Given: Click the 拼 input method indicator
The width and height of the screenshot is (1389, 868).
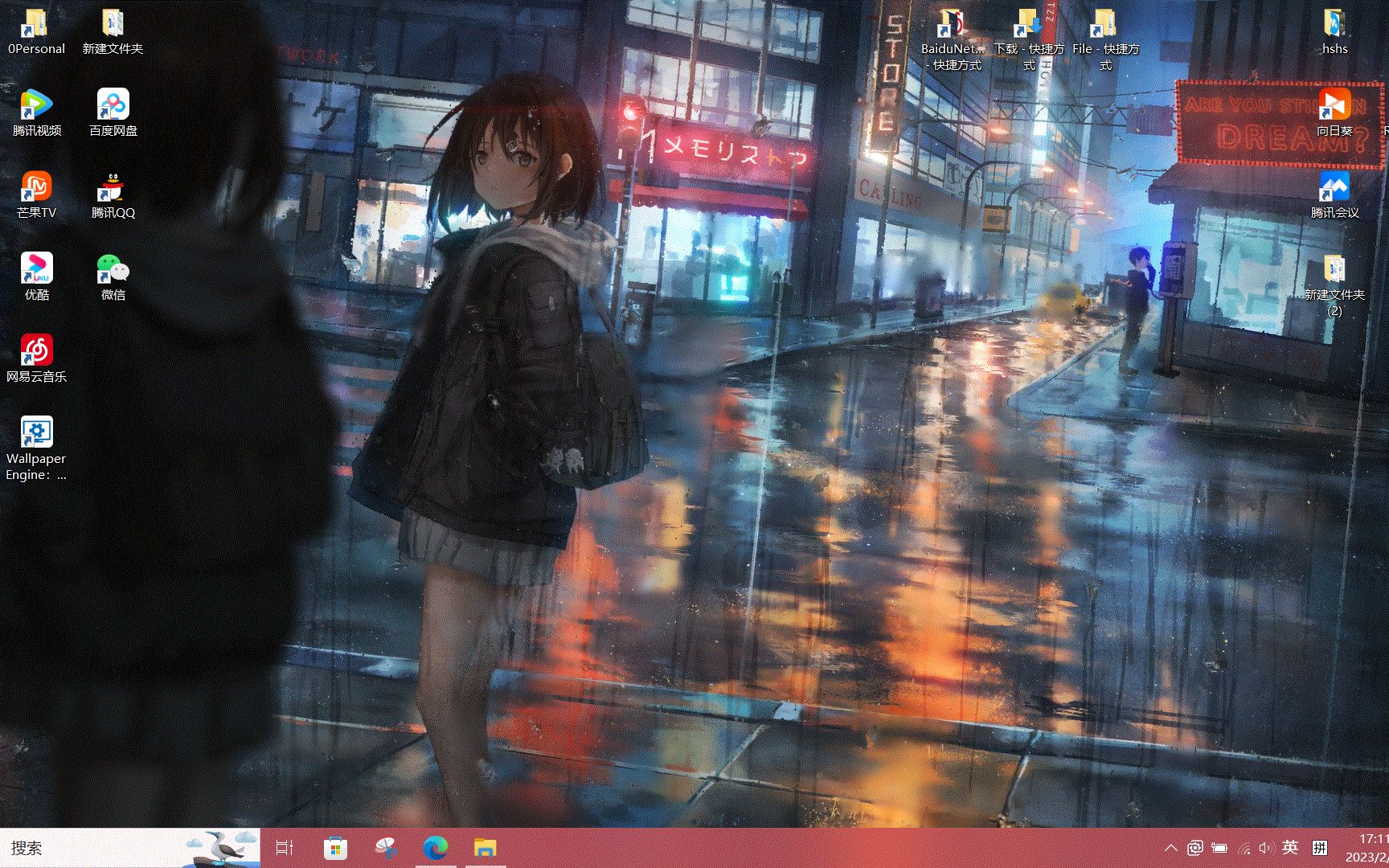Looking at the screenshot, I should click(1320, 847).
